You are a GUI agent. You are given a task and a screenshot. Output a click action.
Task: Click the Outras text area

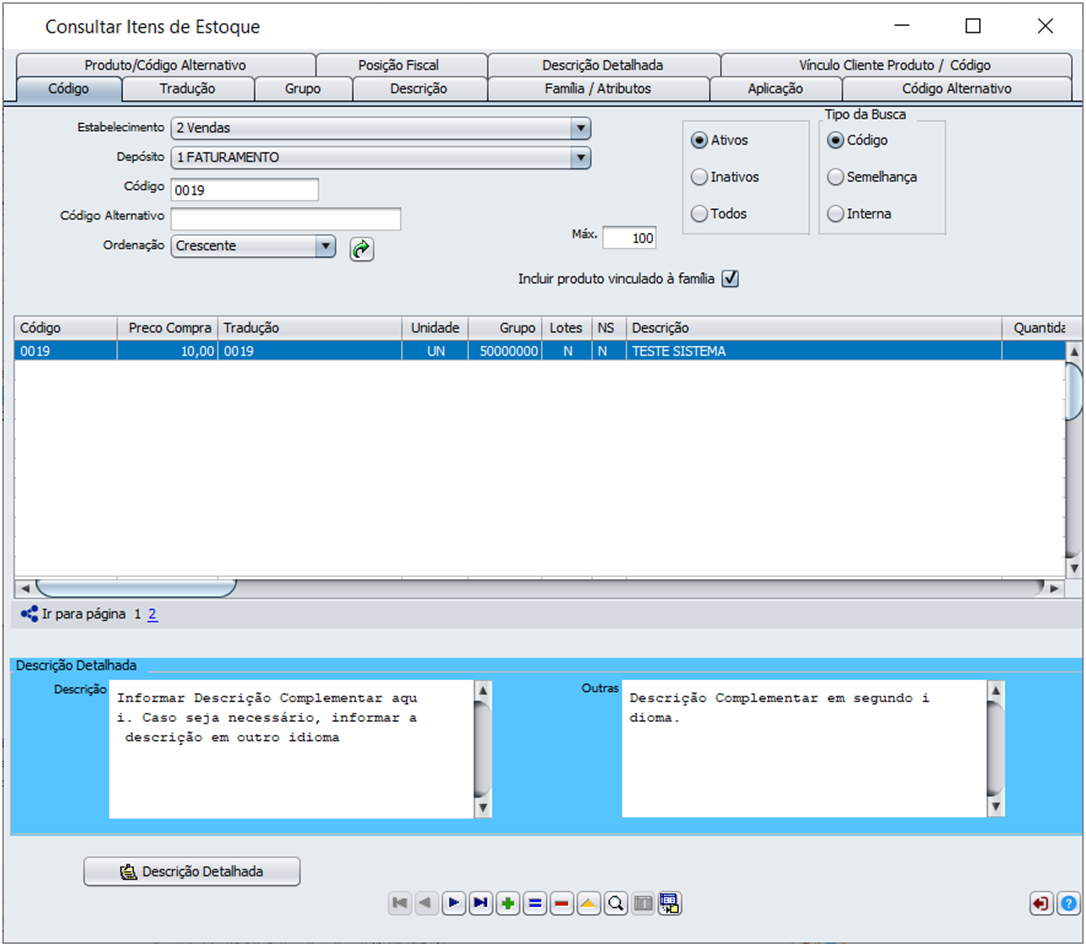click(804, 749)
